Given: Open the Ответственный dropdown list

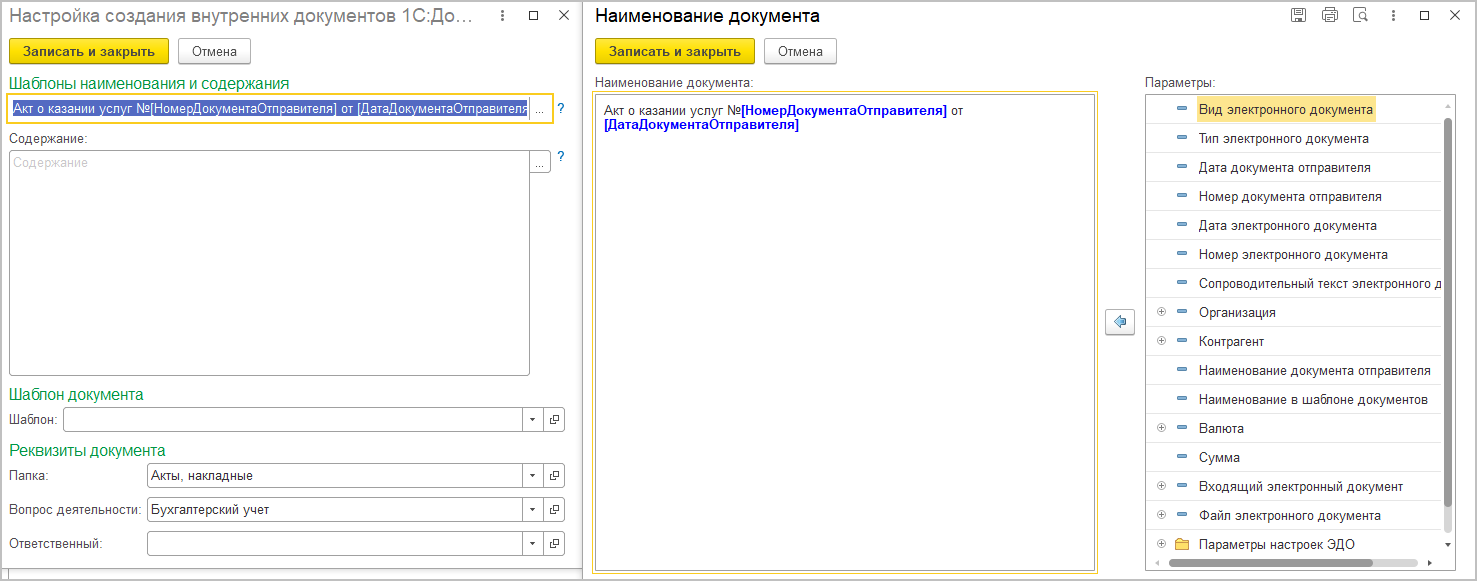Looking at the screenshot, I should [533, 544].
